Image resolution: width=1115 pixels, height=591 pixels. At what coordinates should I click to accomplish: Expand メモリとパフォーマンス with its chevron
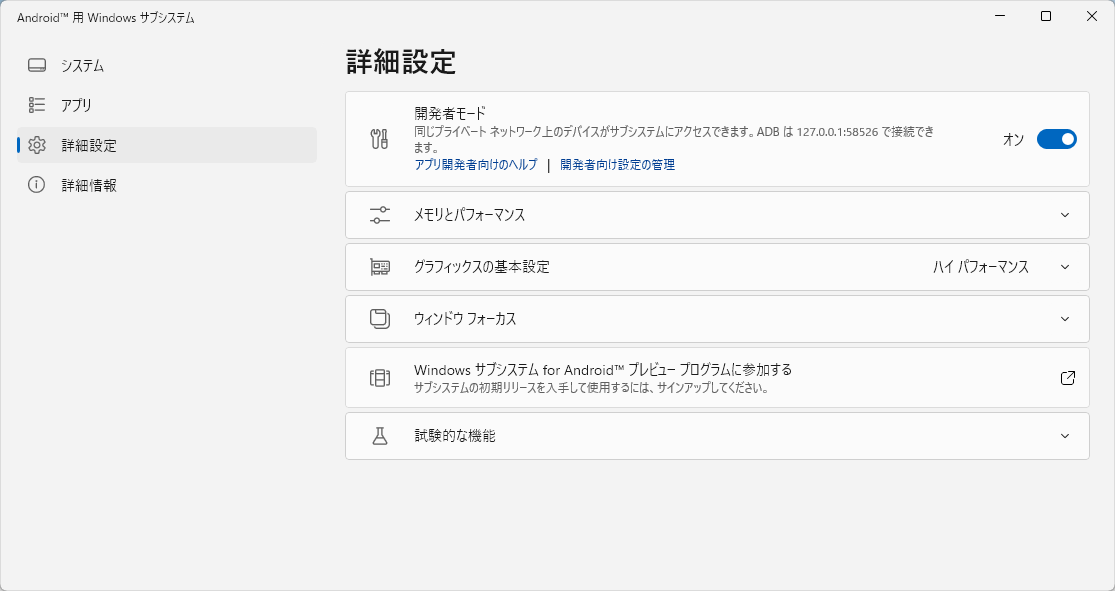click(x=1065, y=215)
